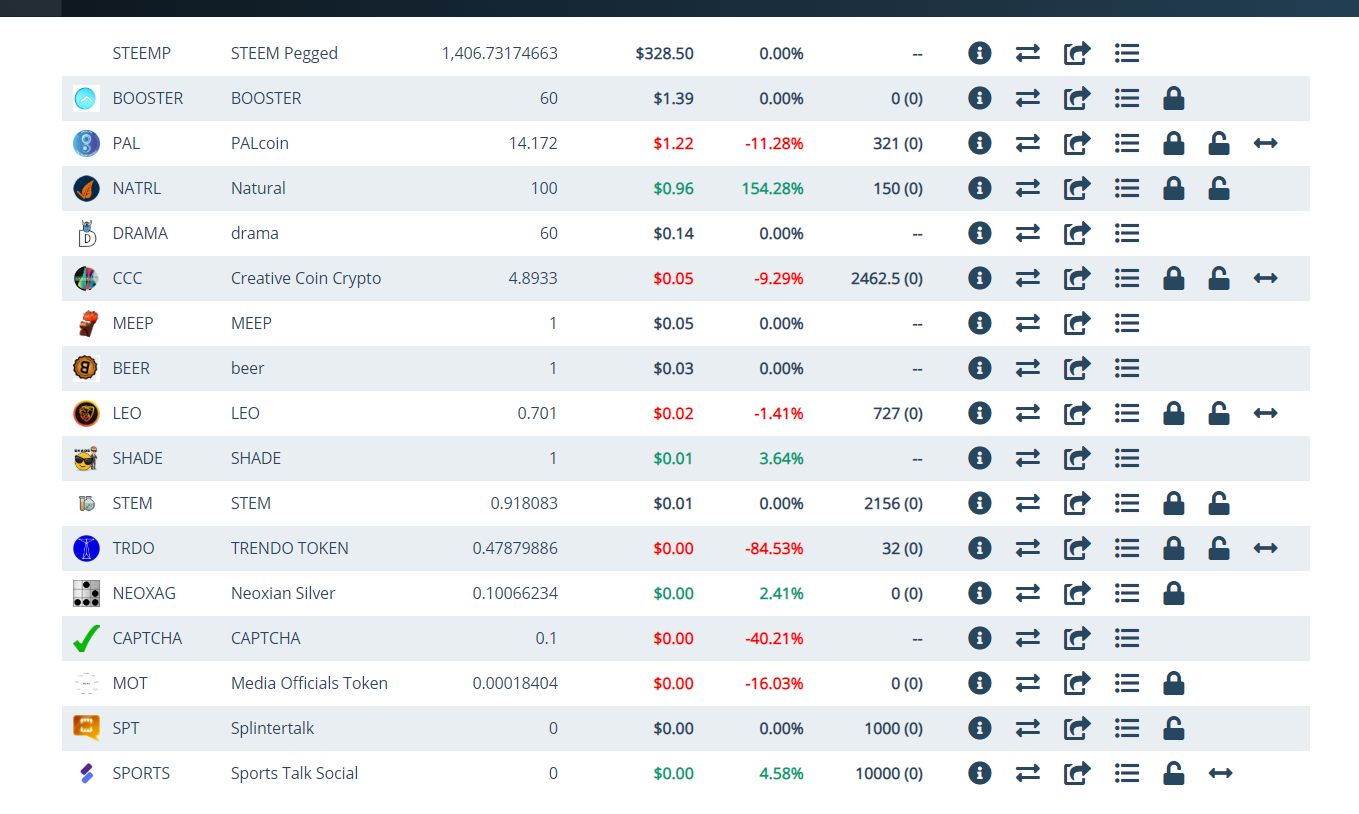Click stake lock icon in NEOXAG row

click(1174, 593)
